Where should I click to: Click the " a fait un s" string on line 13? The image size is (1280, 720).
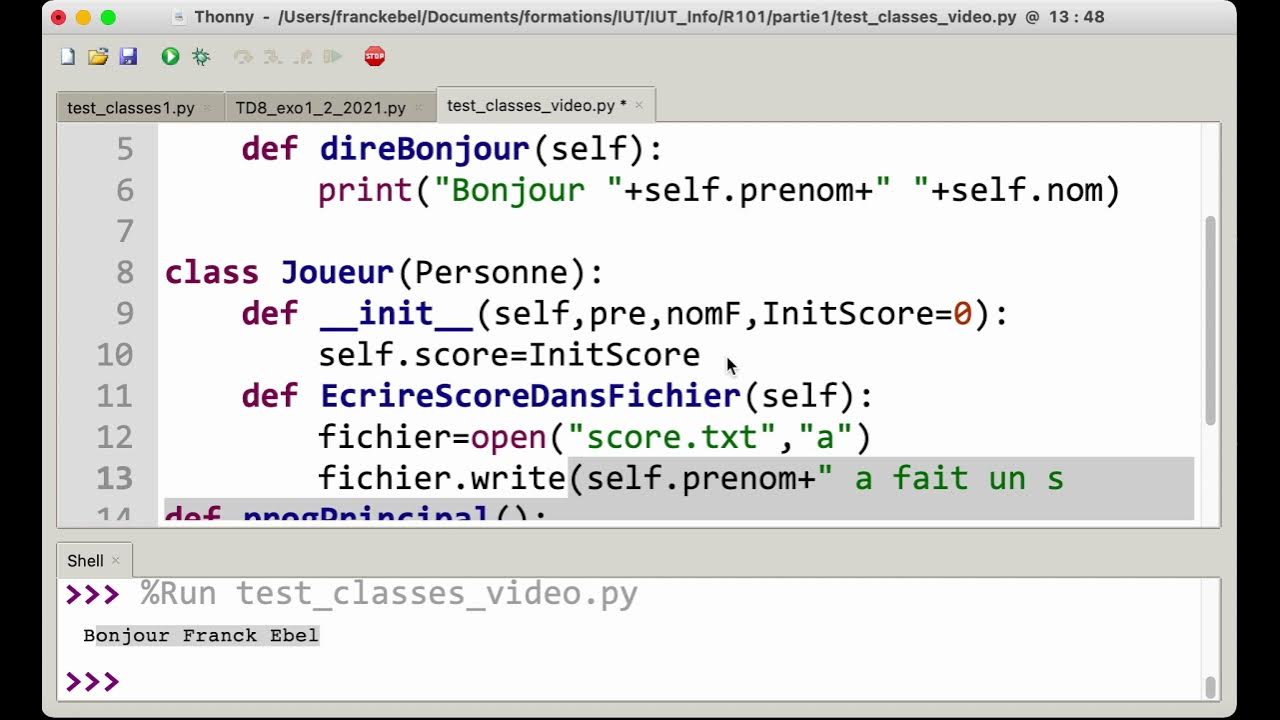point(941,478)
